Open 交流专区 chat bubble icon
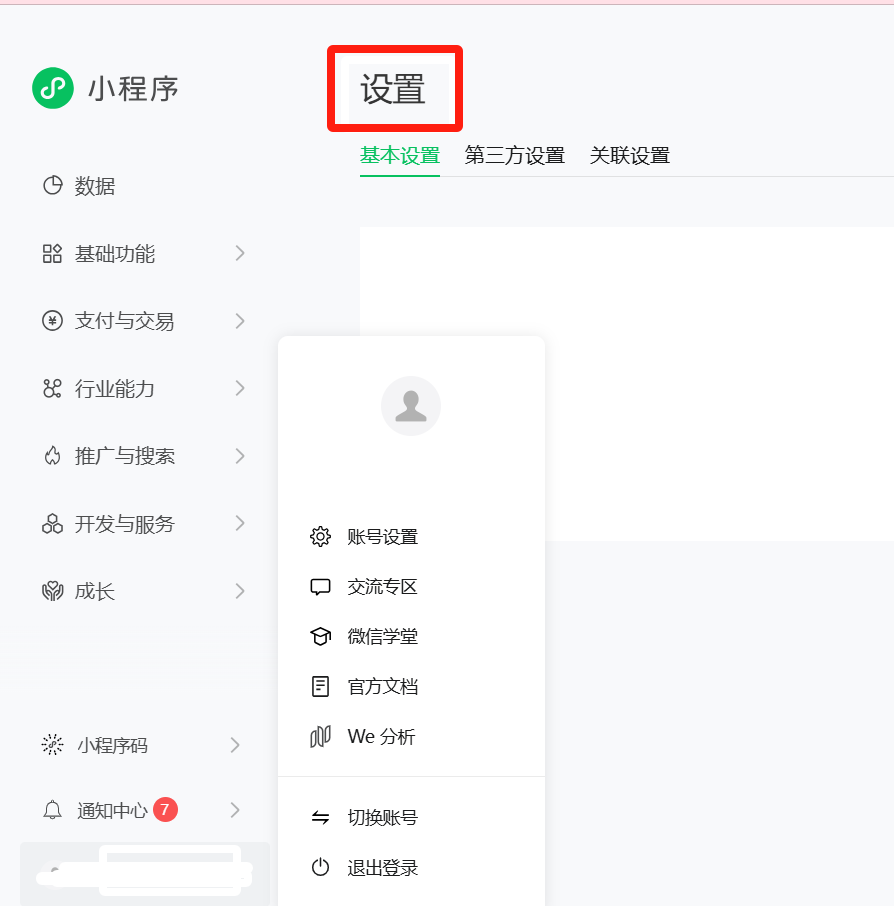894x906 pixels. pyautogui.click(x=320, y=587)
